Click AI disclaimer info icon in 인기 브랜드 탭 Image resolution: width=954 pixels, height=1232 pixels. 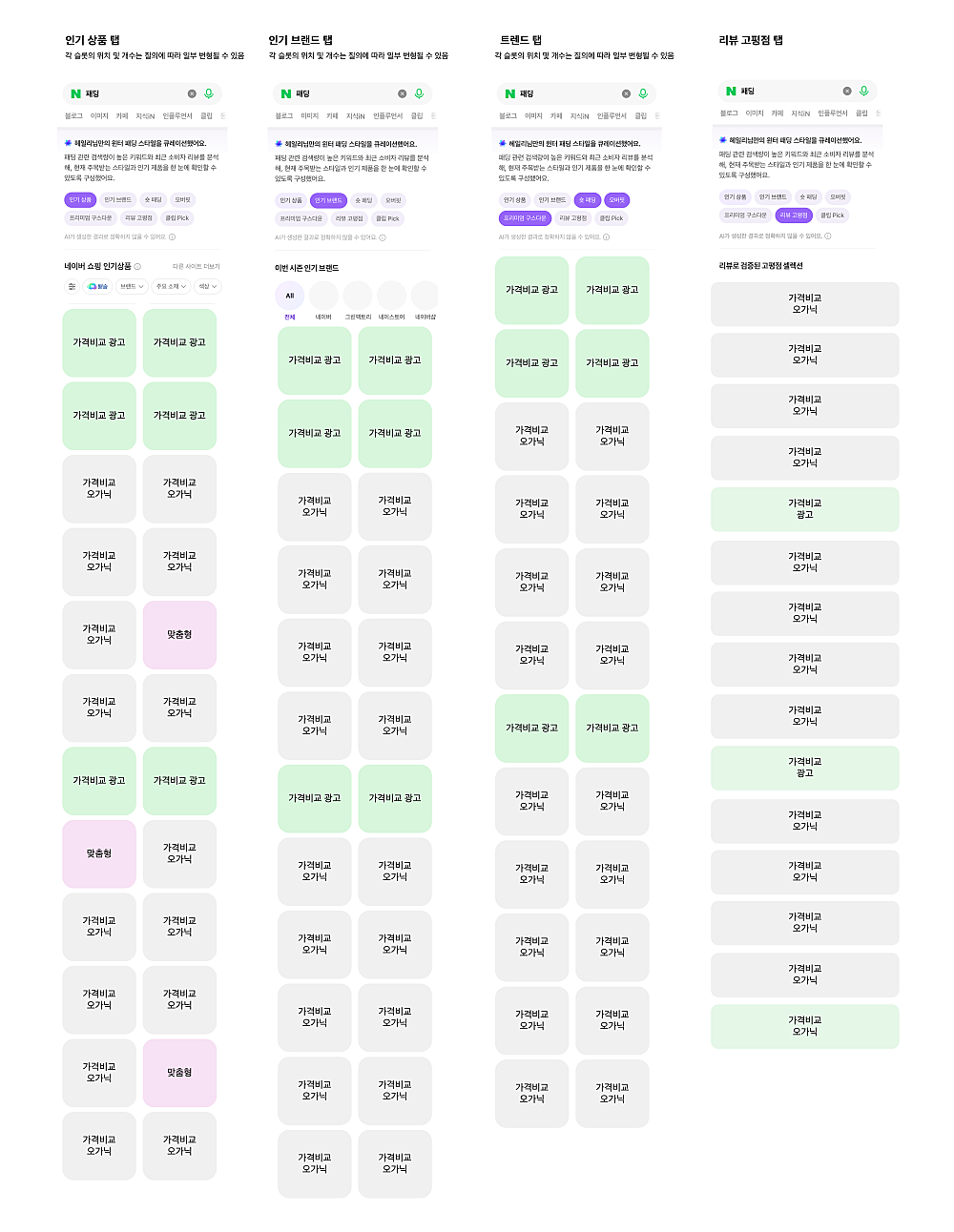click(383, 237)
